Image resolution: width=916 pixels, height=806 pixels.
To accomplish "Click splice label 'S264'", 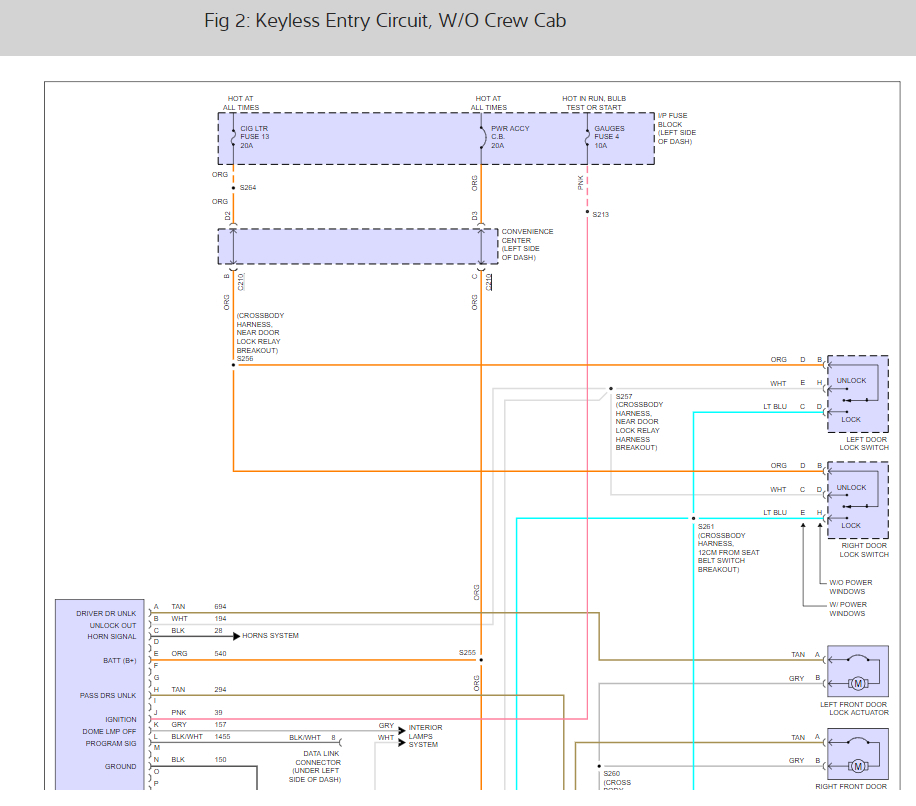I will (248, 187).
